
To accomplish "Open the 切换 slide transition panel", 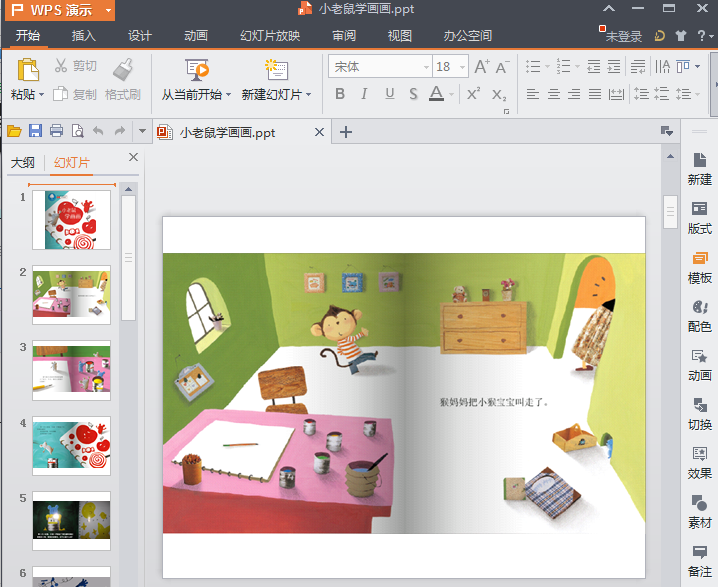I will tap(700, 413).
